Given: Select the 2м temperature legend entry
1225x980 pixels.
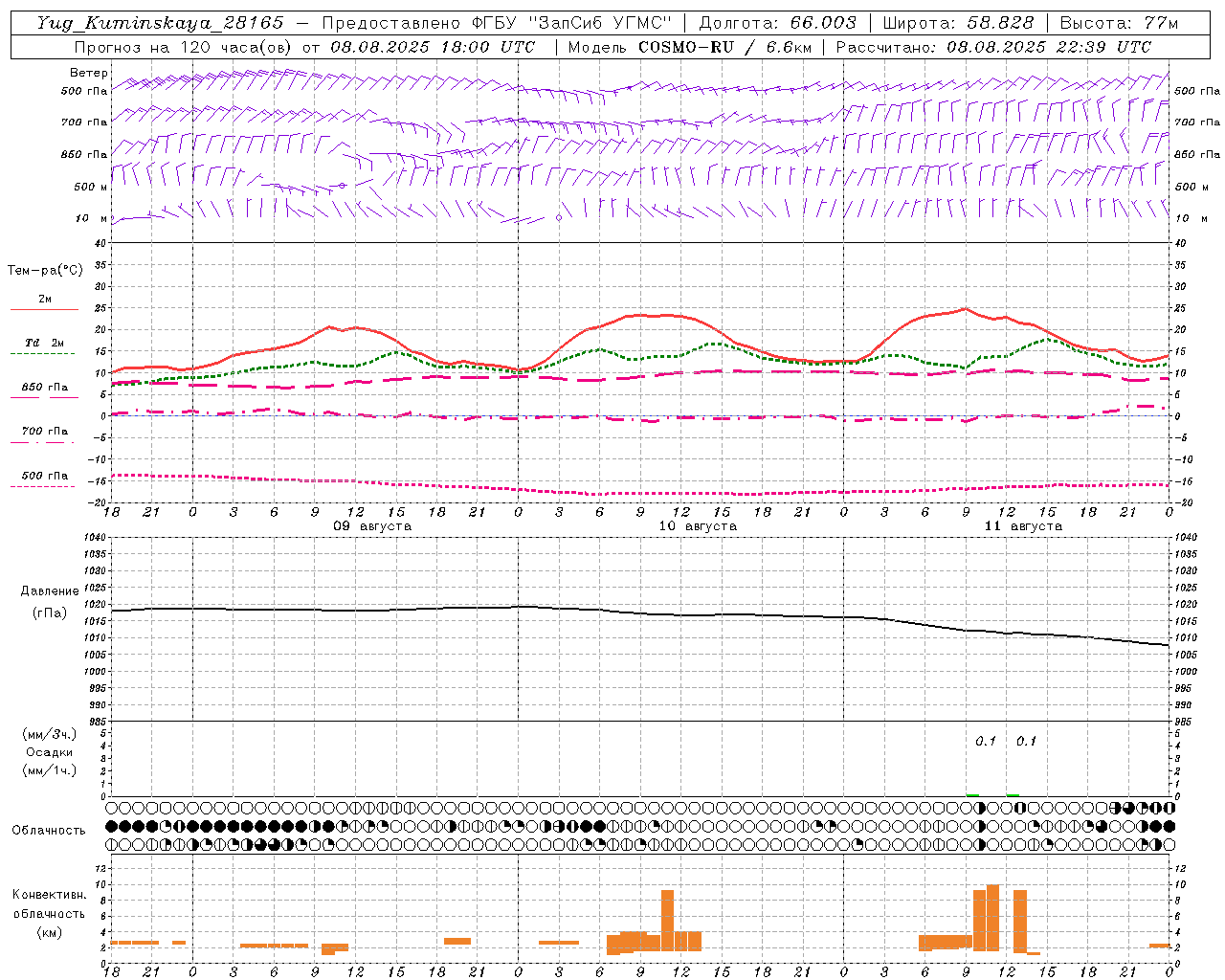Looking at the screenshot, I should coord(45,300).
